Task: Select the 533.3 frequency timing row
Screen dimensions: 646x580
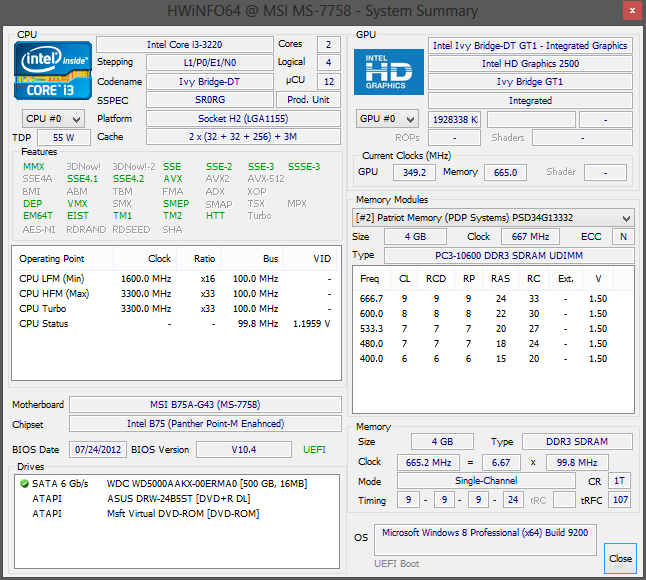Action: [x=493, y=329]
